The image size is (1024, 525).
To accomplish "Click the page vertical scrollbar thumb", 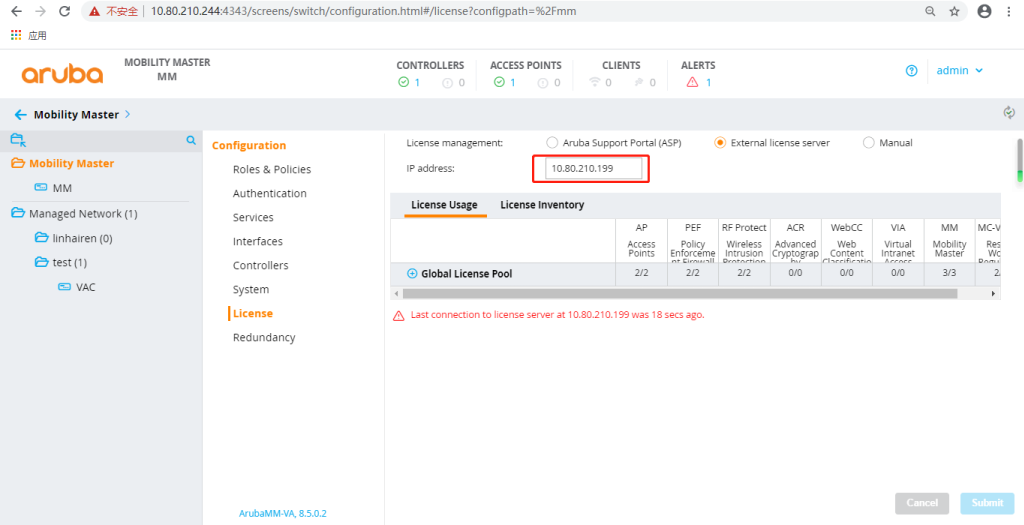I will tap(1019, 160).
